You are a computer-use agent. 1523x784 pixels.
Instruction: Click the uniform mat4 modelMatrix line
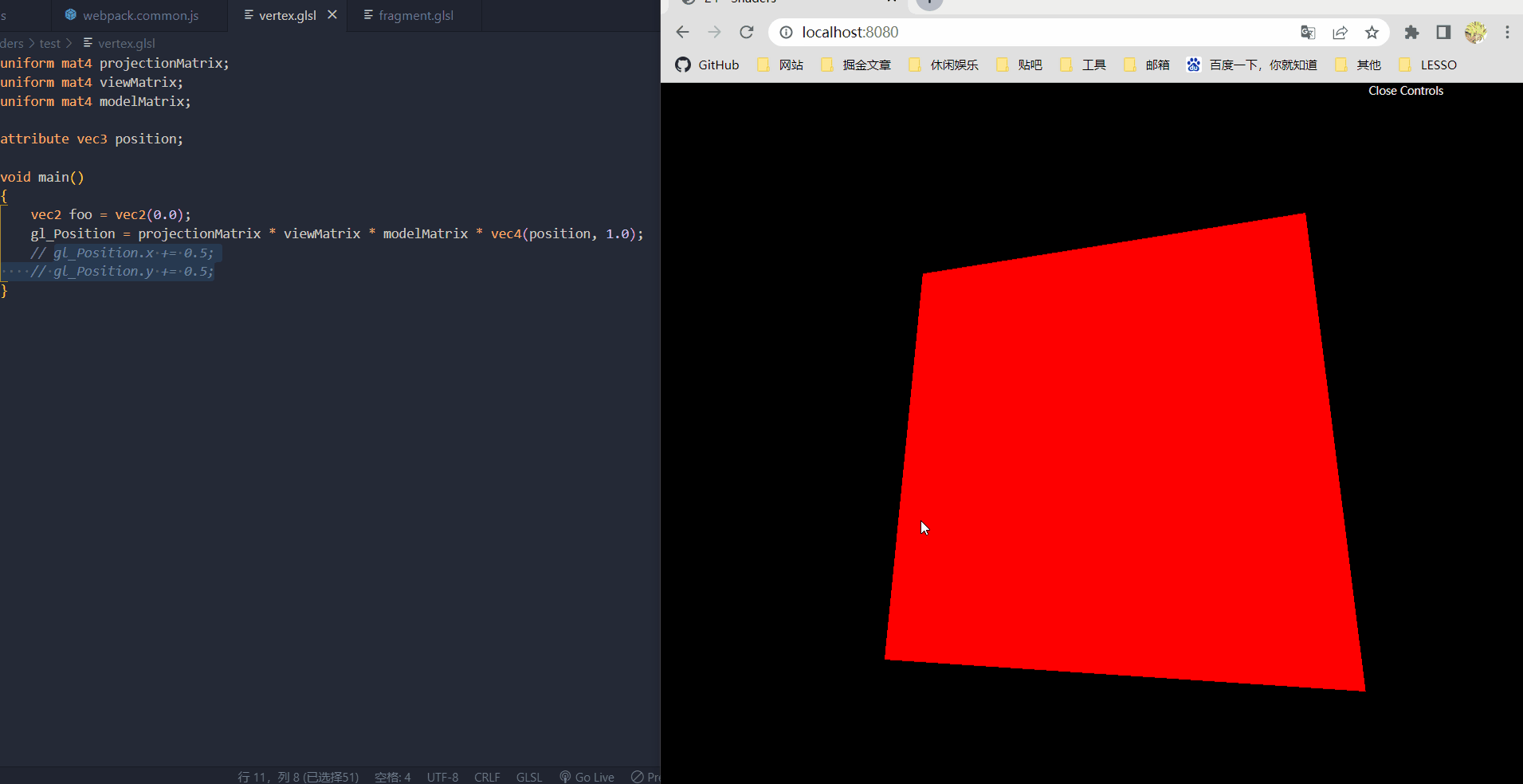point(96,101)
